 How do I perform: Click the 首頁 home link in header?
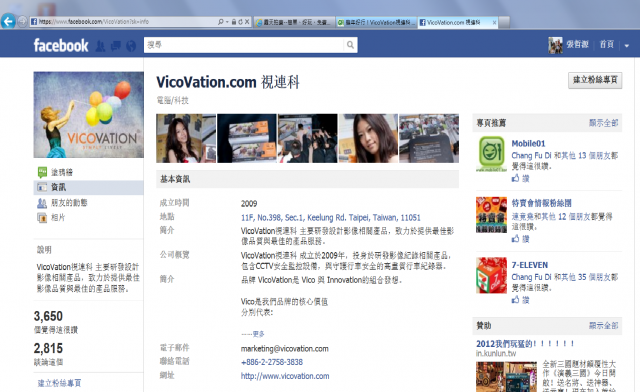coord(607,45)
